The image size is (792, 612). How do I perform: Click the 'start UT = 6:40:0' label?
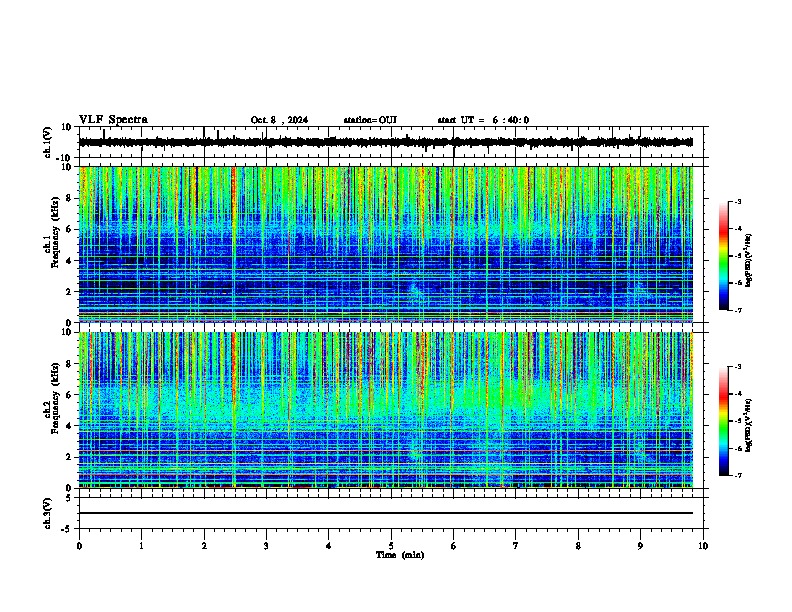pyautogui.click(x=483, y=120)
